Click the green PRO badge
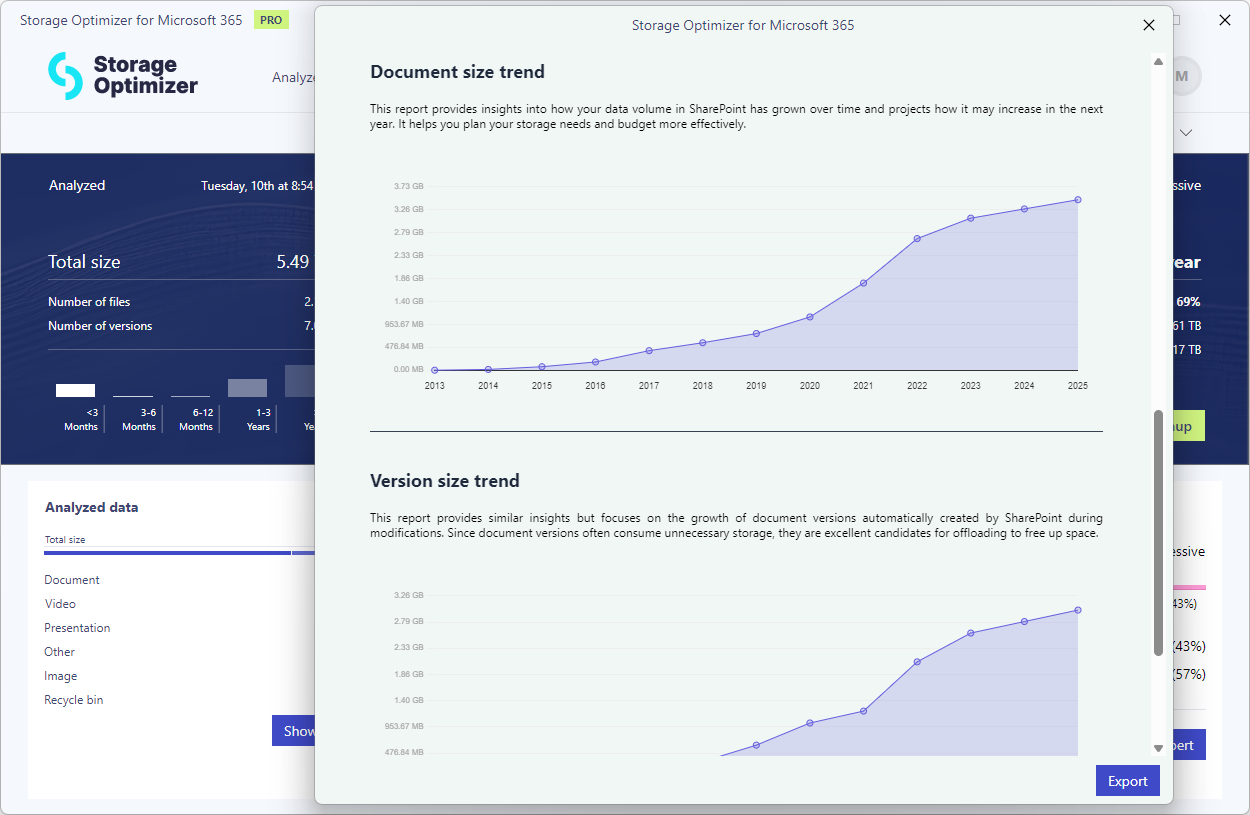Viewport: 1250px width, 815px height. [x=271, y=20]
